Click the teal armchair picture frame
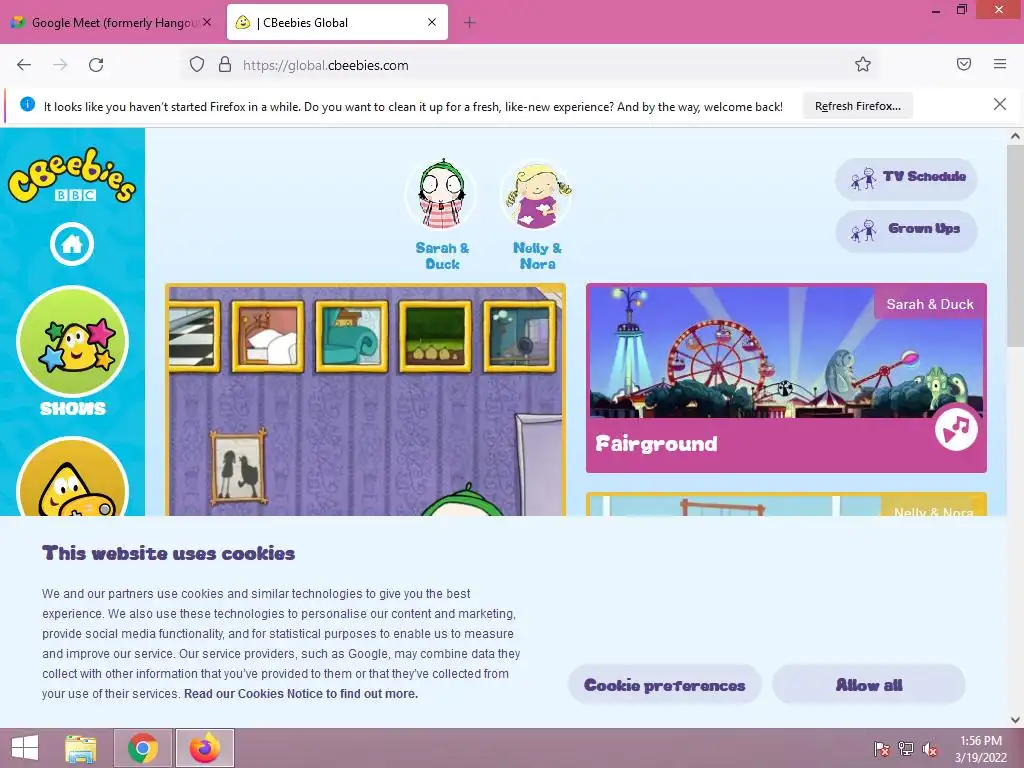The height and width of the screenshot is (768, 1024). pyautogui.click(x=352, y=336)
